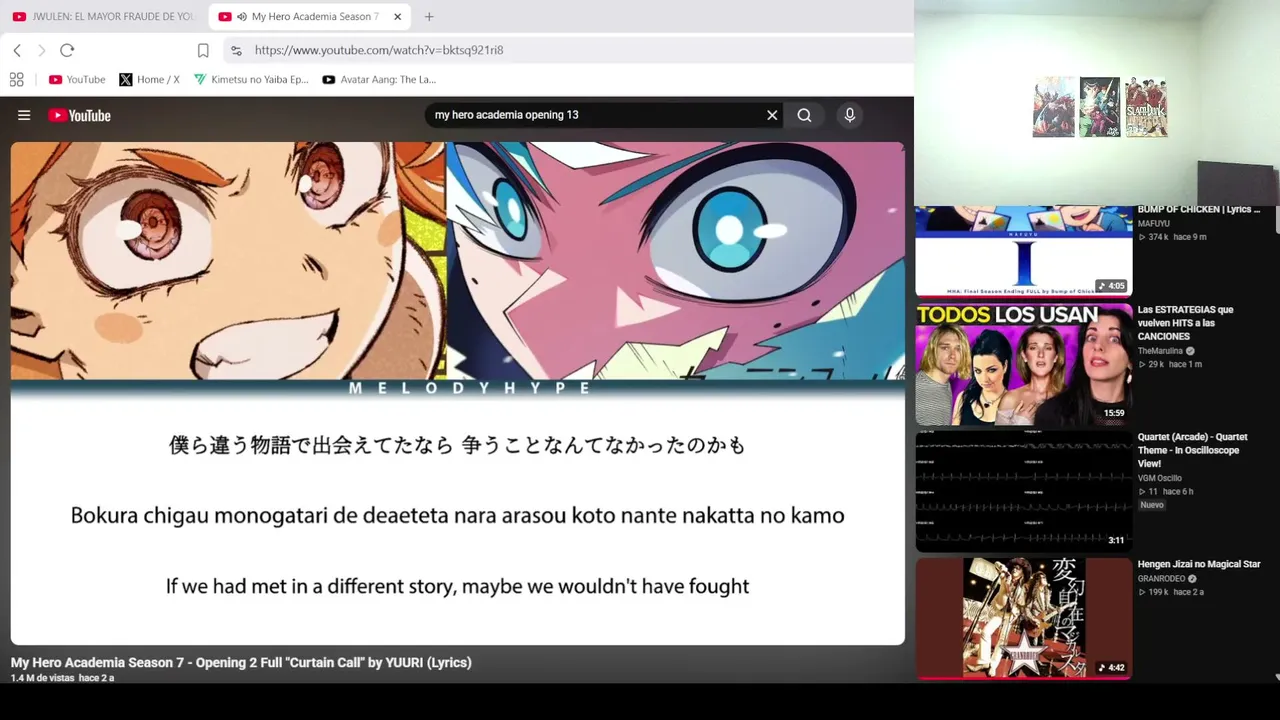1280x720 pixels.
Task: Open the YouTube hamburger guide menu
Action: pyautogui.click(x=24, y=115)
